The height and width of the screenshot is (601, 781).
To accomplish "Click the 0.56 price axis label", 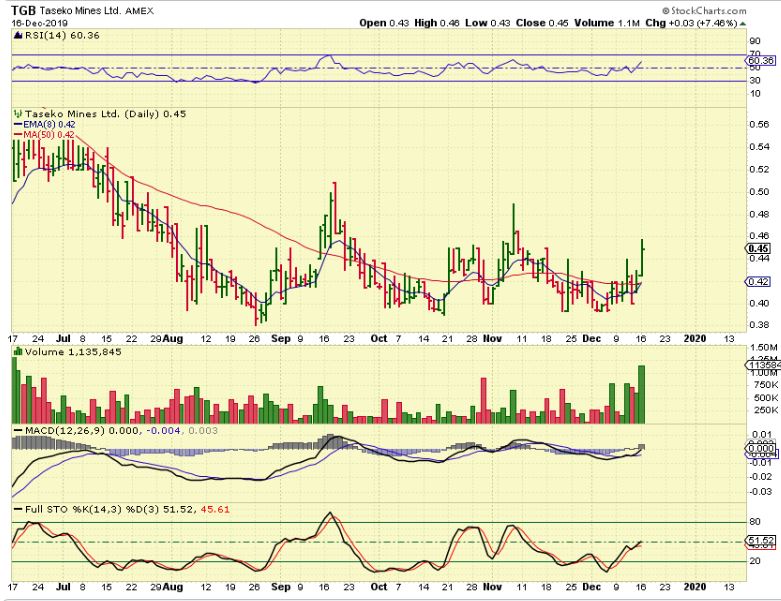I will 759,124.
